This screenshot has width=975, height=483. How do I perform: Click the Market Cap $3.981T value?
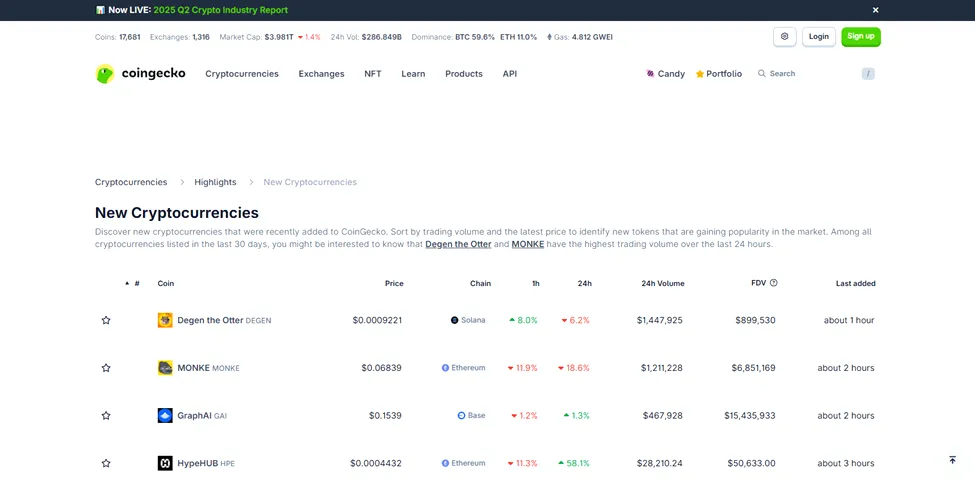point(279,37)
